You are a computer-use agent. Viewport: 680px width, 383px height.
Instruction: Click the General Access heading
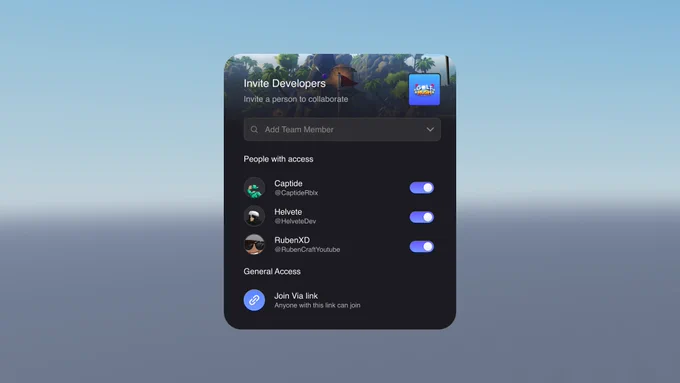(272, 272)
